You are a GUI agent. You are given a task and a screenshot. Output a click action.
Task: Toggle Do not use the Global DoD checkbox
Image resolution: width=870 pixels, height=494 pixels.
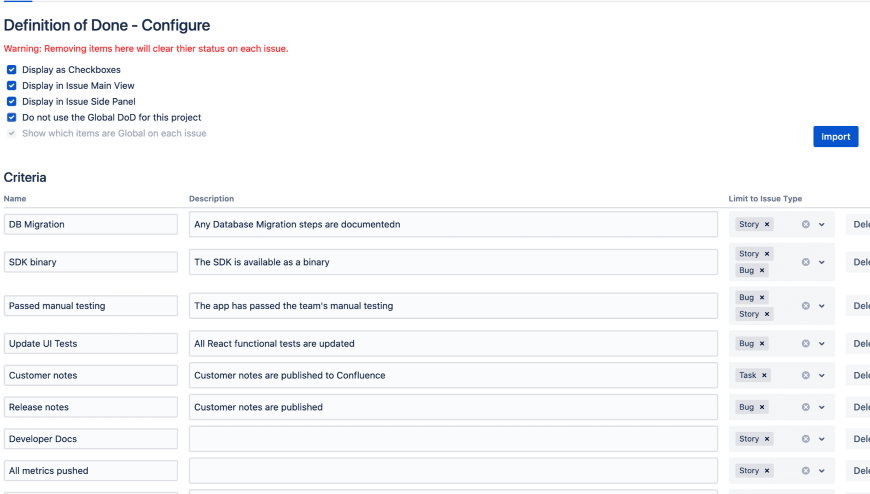click(12, 118)
